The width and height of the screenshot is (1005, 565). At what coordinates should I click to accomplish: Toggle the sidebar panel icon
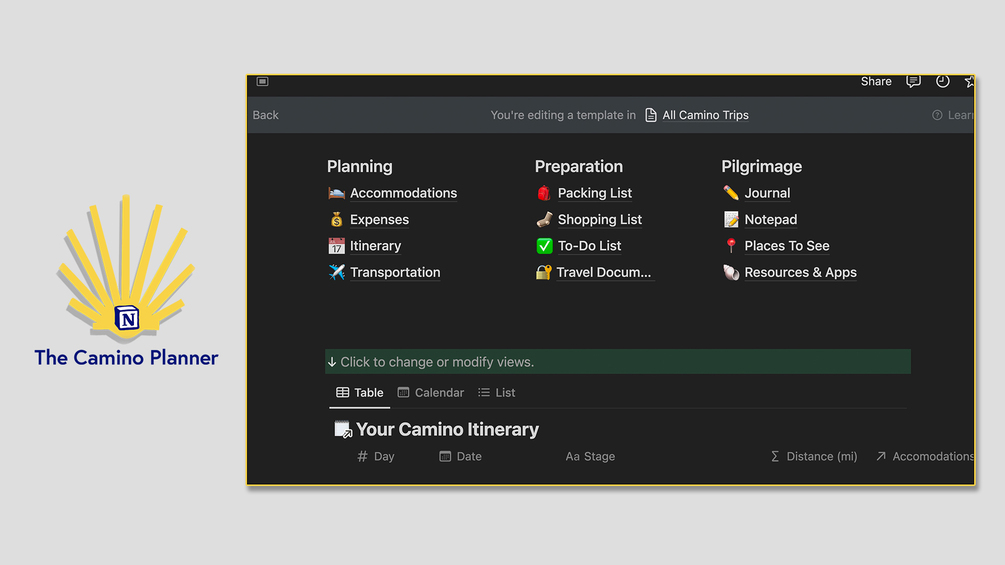coord(262,81)
